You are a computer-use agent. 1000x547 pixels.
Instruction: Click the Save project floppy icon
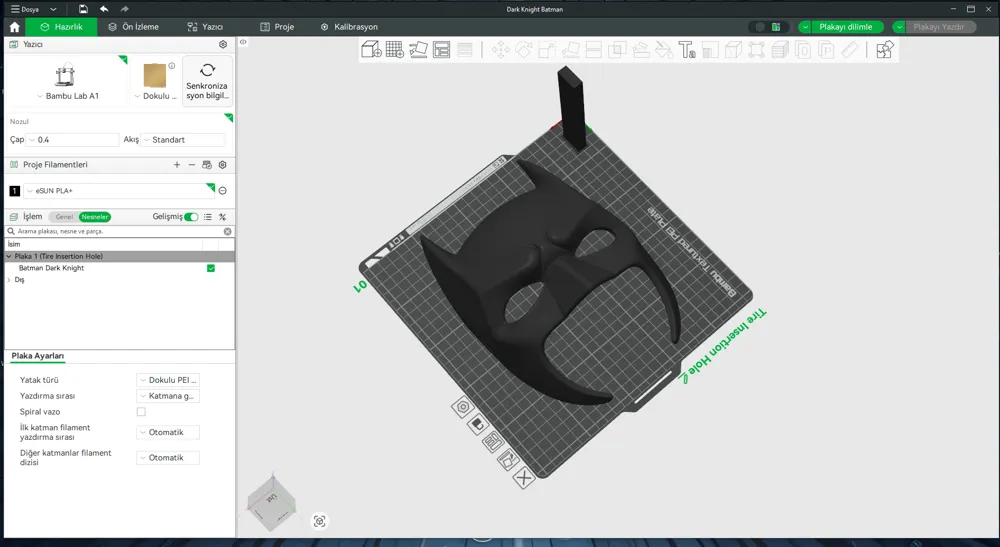pyautogui.click(x=83, y=9)
